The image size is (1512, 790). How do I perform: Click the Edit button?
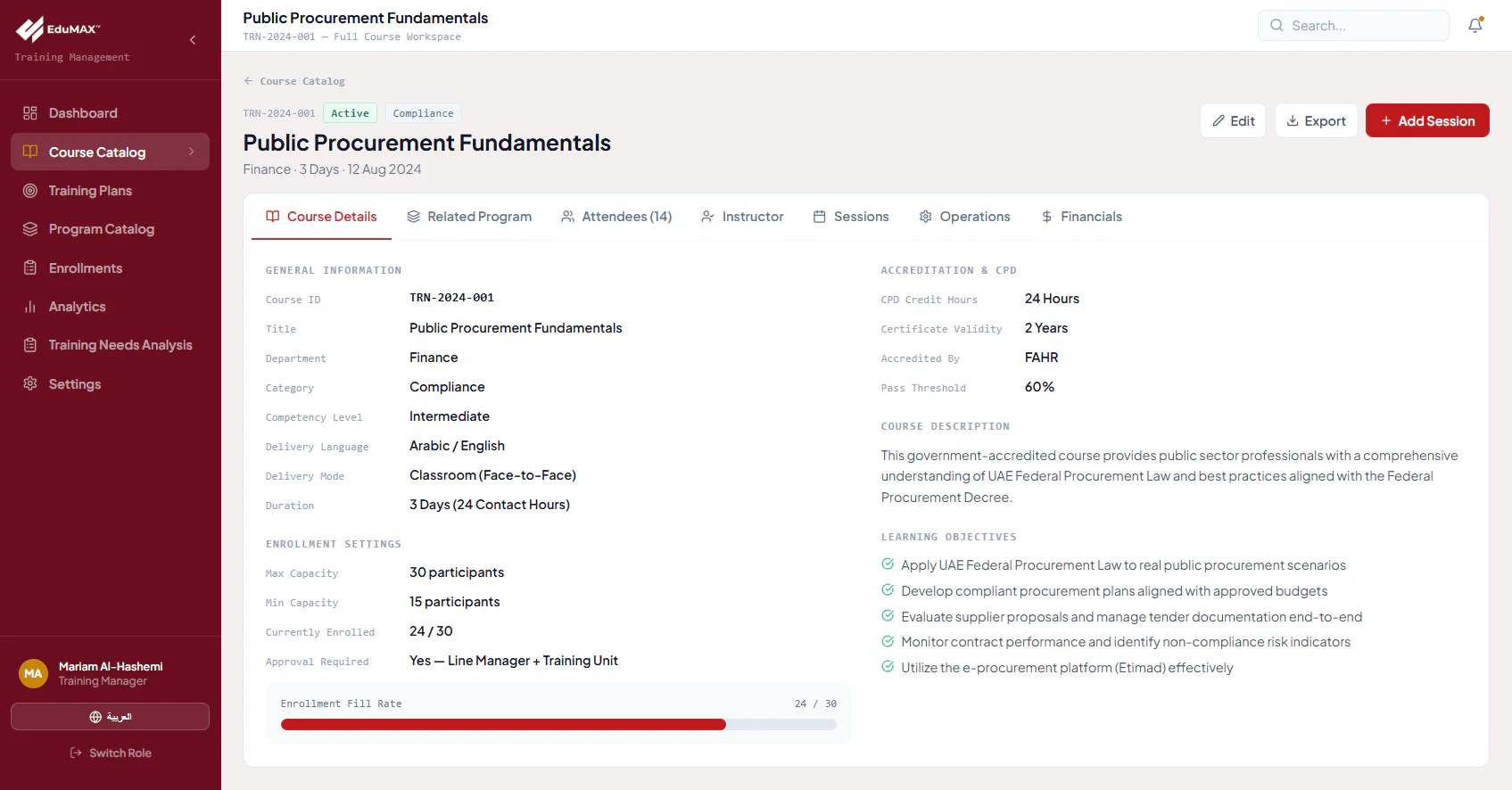(x=1233, y=121)
